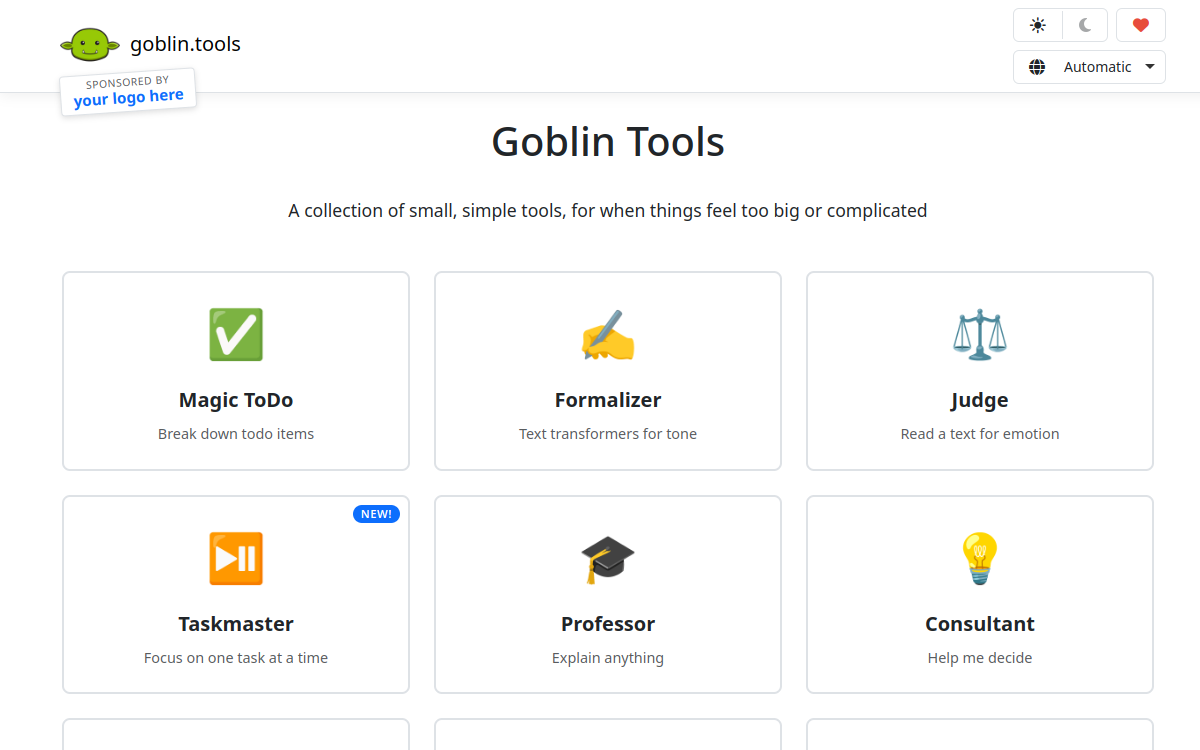Click 'Read a text for emotion' text
The height and width of the screenshot is (750, 1200).
[x=980, y=434]
